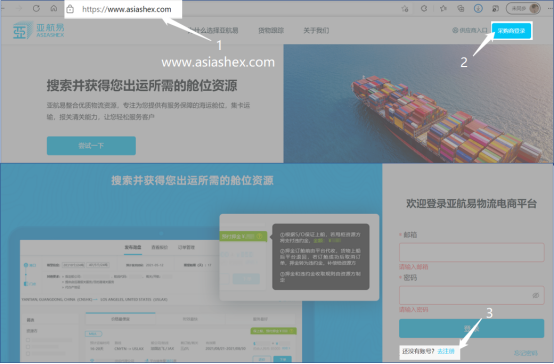Screen dimensions: 554x364
Task: Go to the browser home page icon
Action: (x=54, y=8)
